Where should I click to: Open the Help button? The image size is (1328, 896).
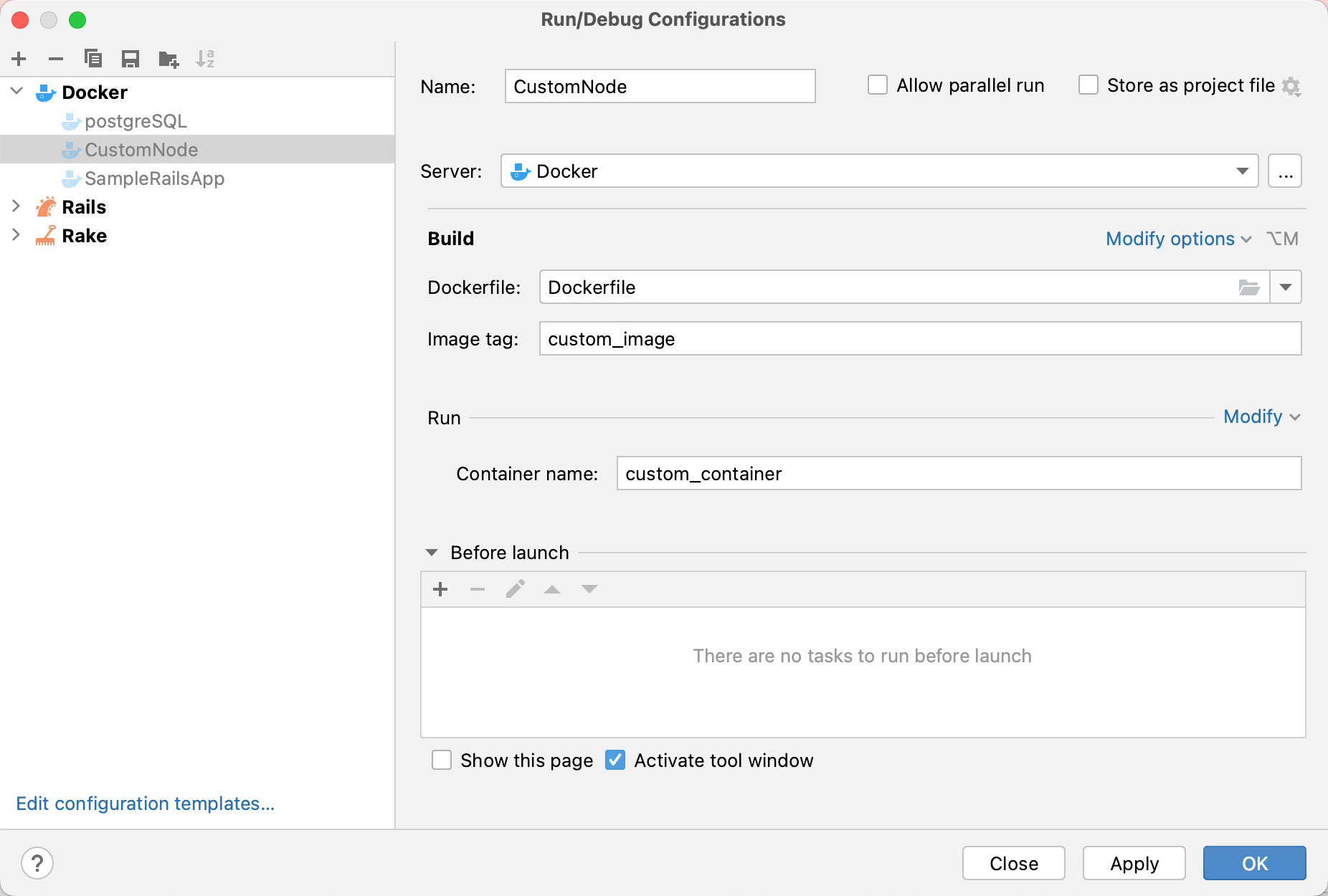[x=37, y=863]
